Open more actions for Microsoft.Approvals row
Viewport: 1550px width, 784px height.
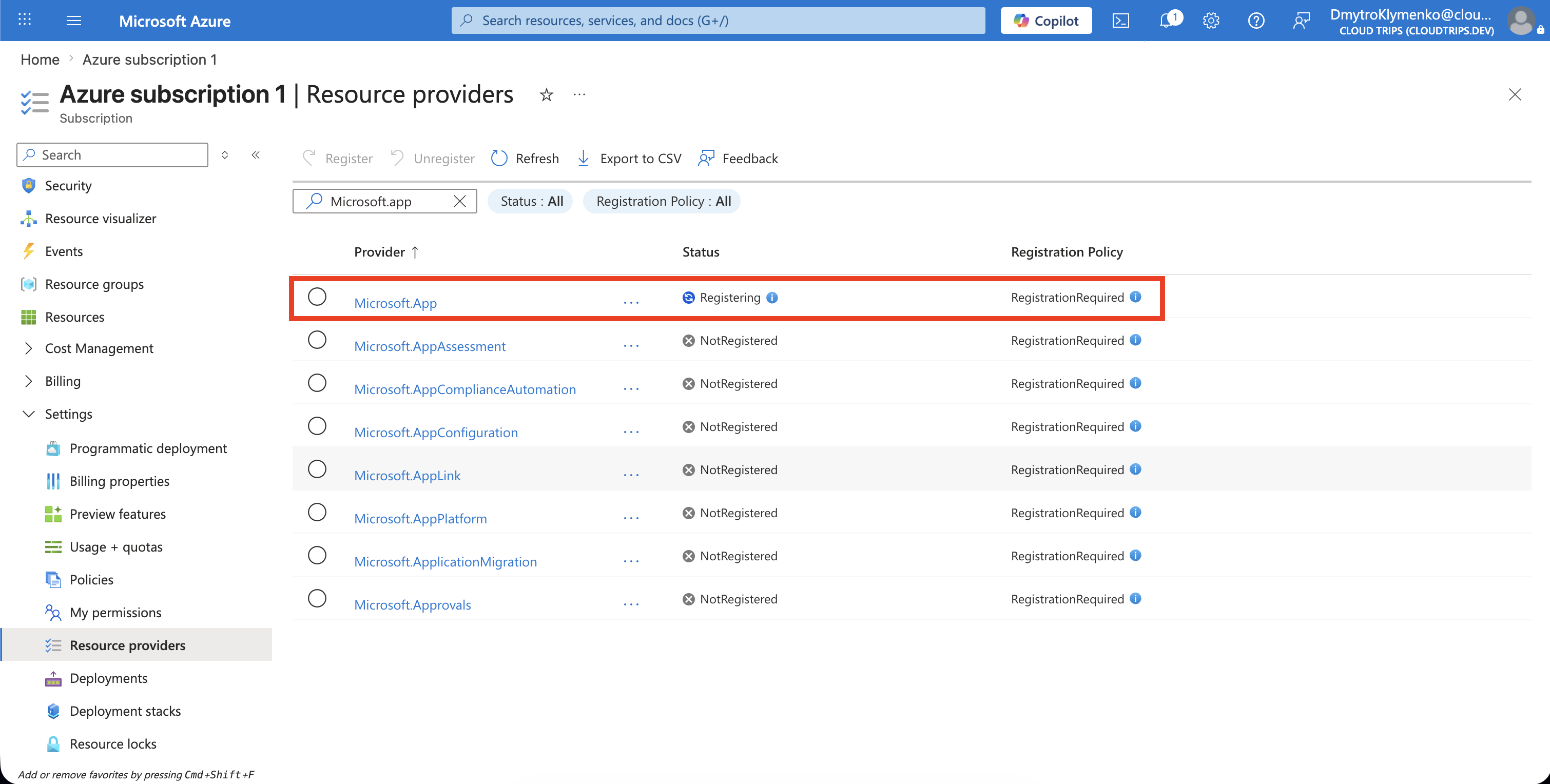pos(631,604)
